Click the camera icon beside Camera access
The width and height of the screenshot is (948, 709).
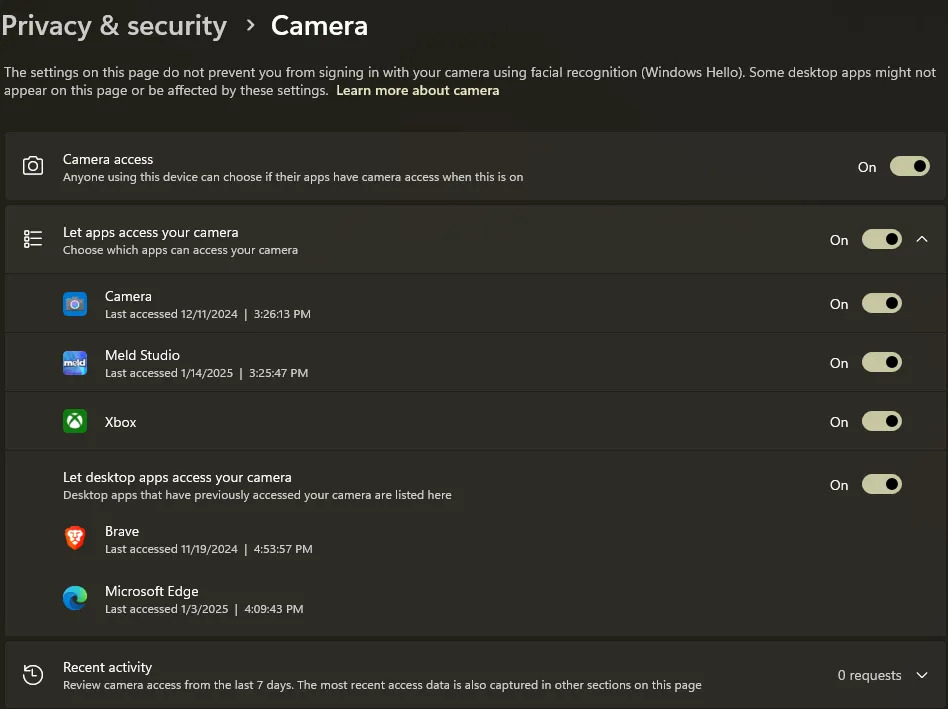(x=33, y=166)
